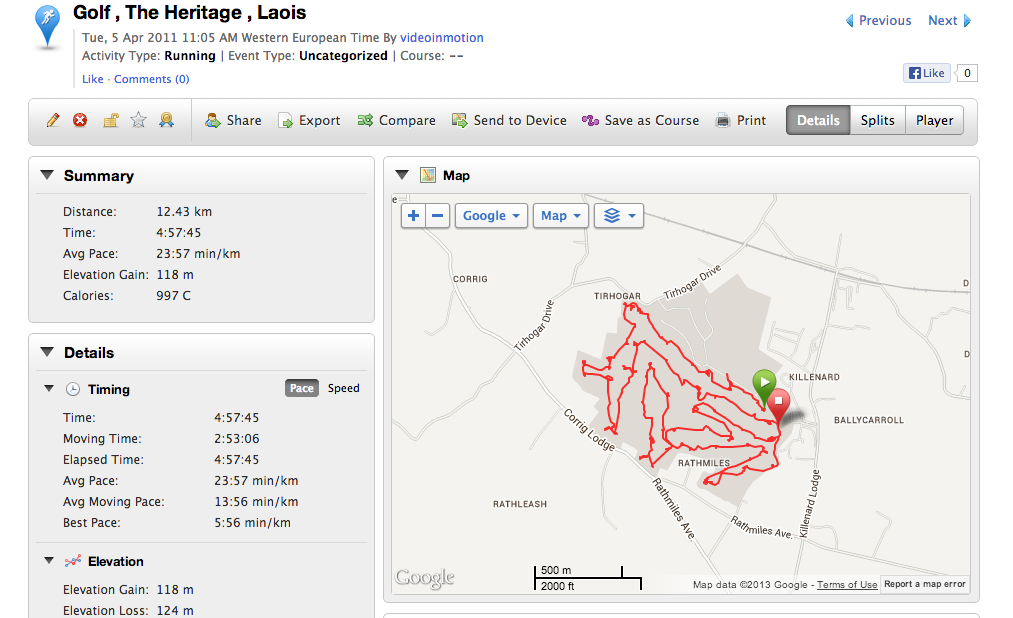This screenshot has width=1013, height=618.
Task: Click the Moving Time value 2:53:06
Action: click(x=236, y=438)
